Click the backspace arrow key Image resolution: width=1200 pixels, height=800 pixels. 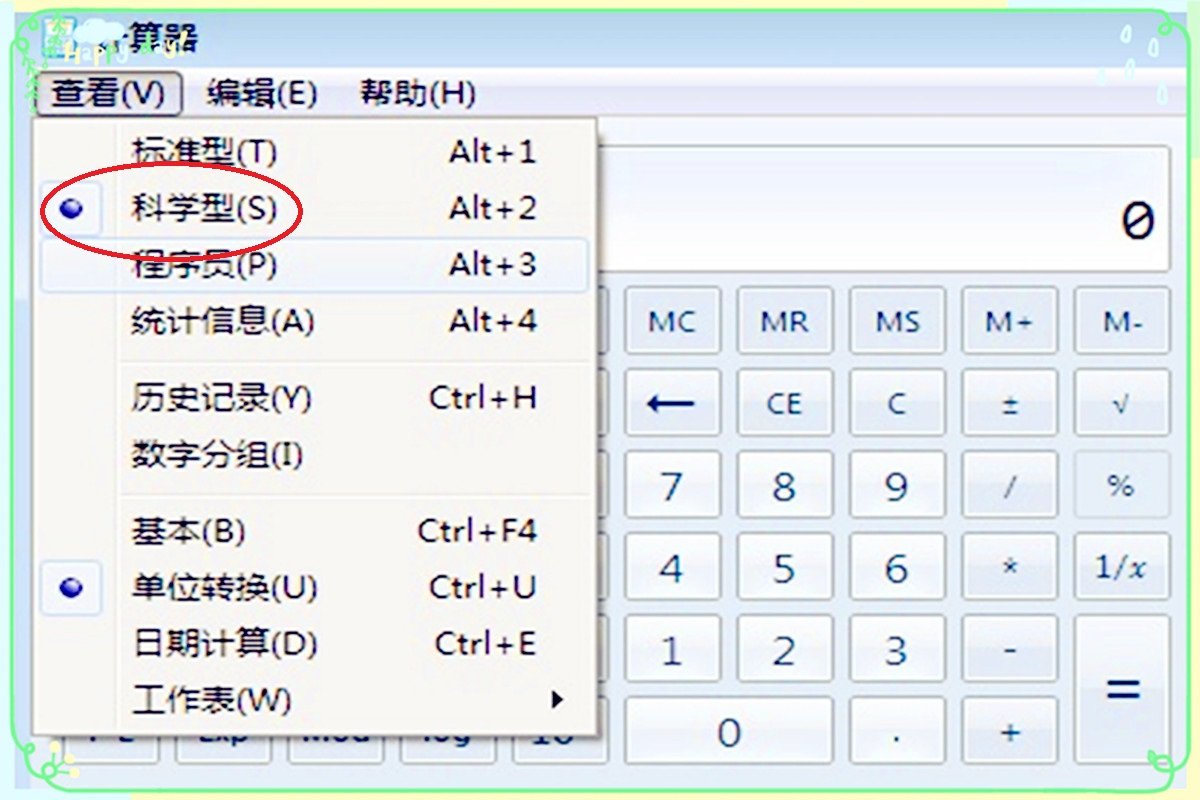672,403
